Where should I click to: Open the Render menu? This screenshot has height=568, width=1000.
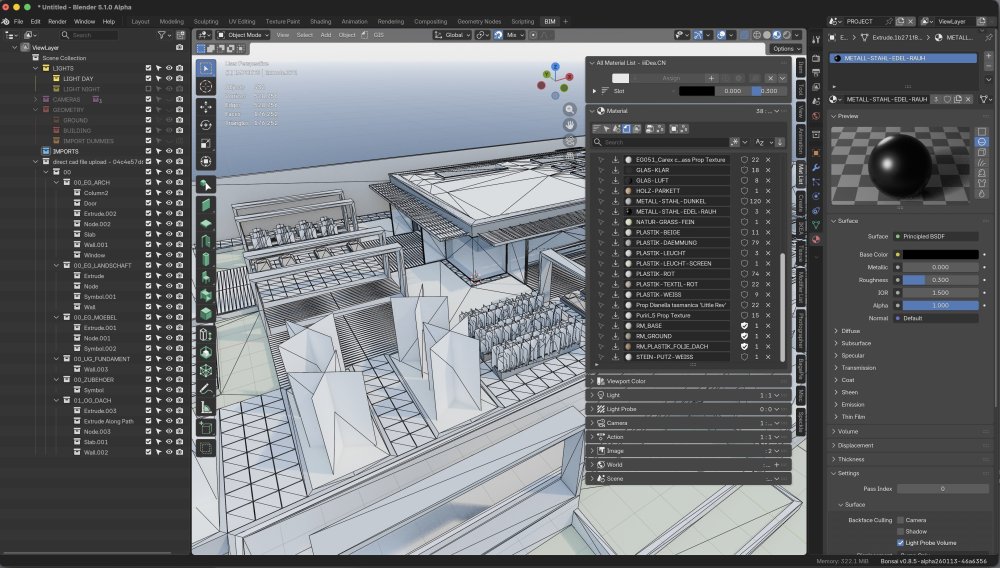[58, 21]
